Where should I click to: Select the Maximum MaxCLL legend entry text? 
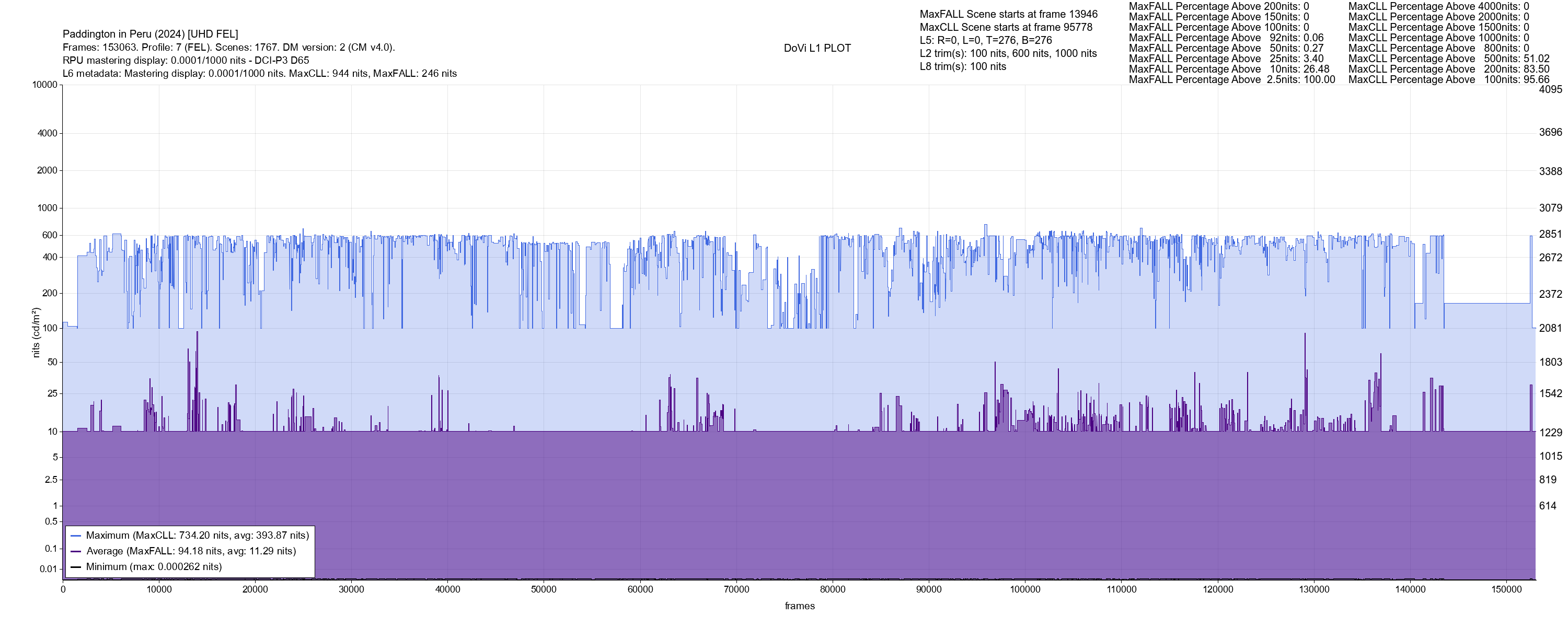197,536
